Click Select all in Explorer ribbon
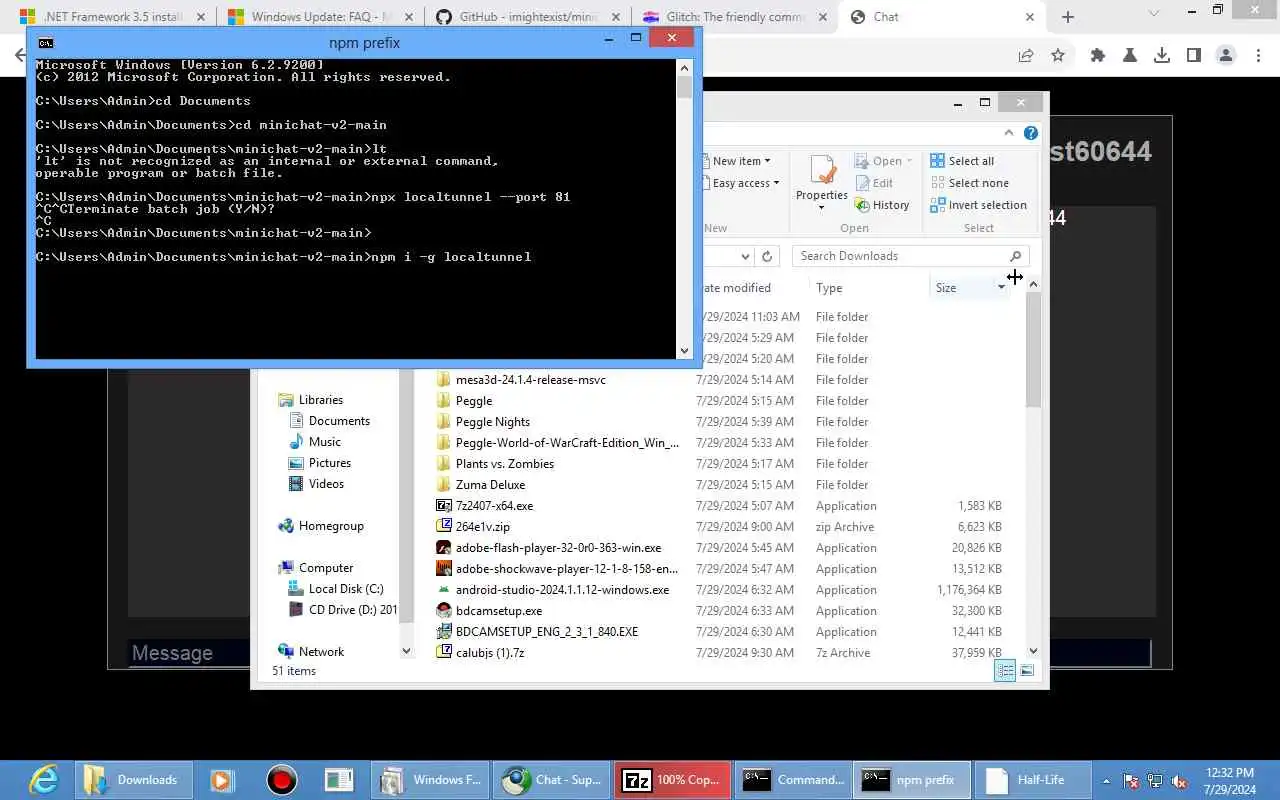Viewport: 1280px width, 800px height. 962,161
